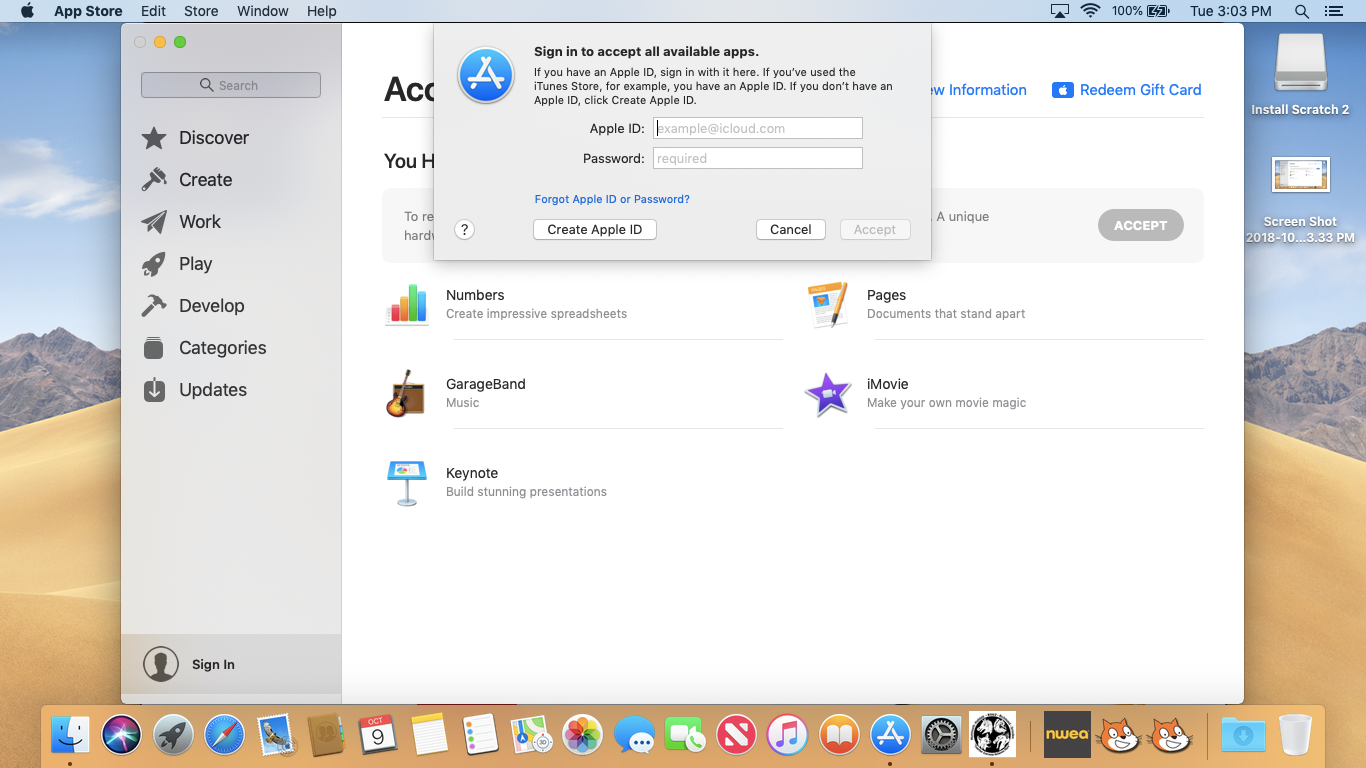Open the Updates download icon
Screen dimensions: 1366x768
click(x=154, y=390)
